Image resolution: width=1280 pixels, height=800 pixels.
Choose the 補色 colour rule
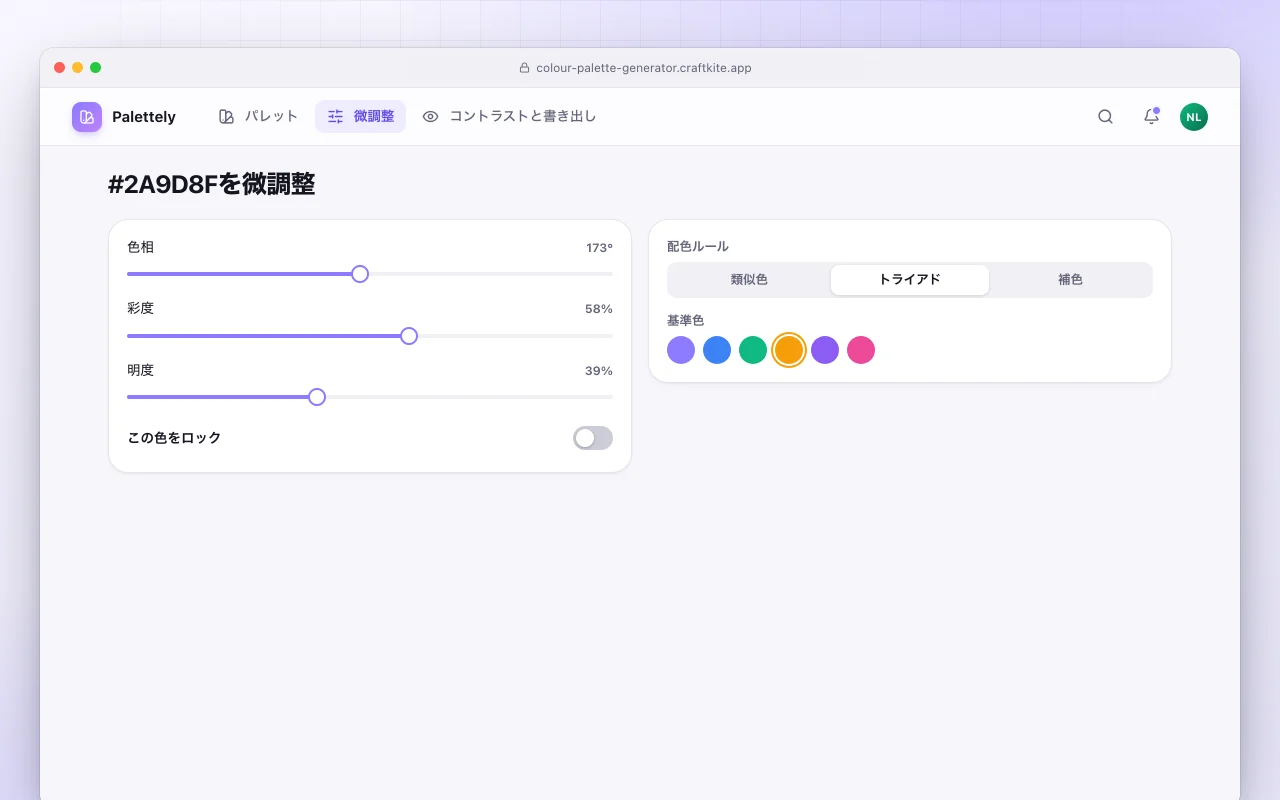click(1070, 280)
